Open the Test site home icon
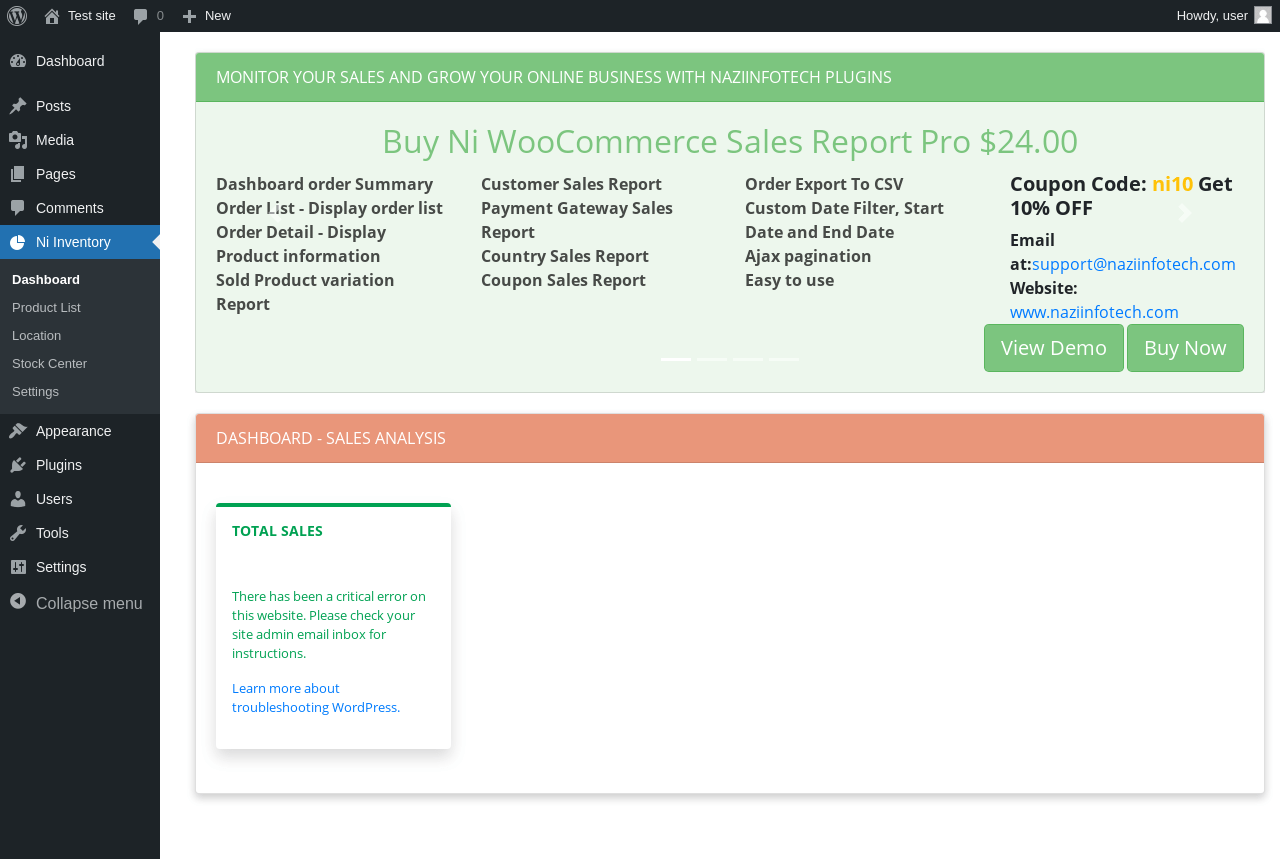The width and height of the screenshot is (1280, 859). [52, 16]
